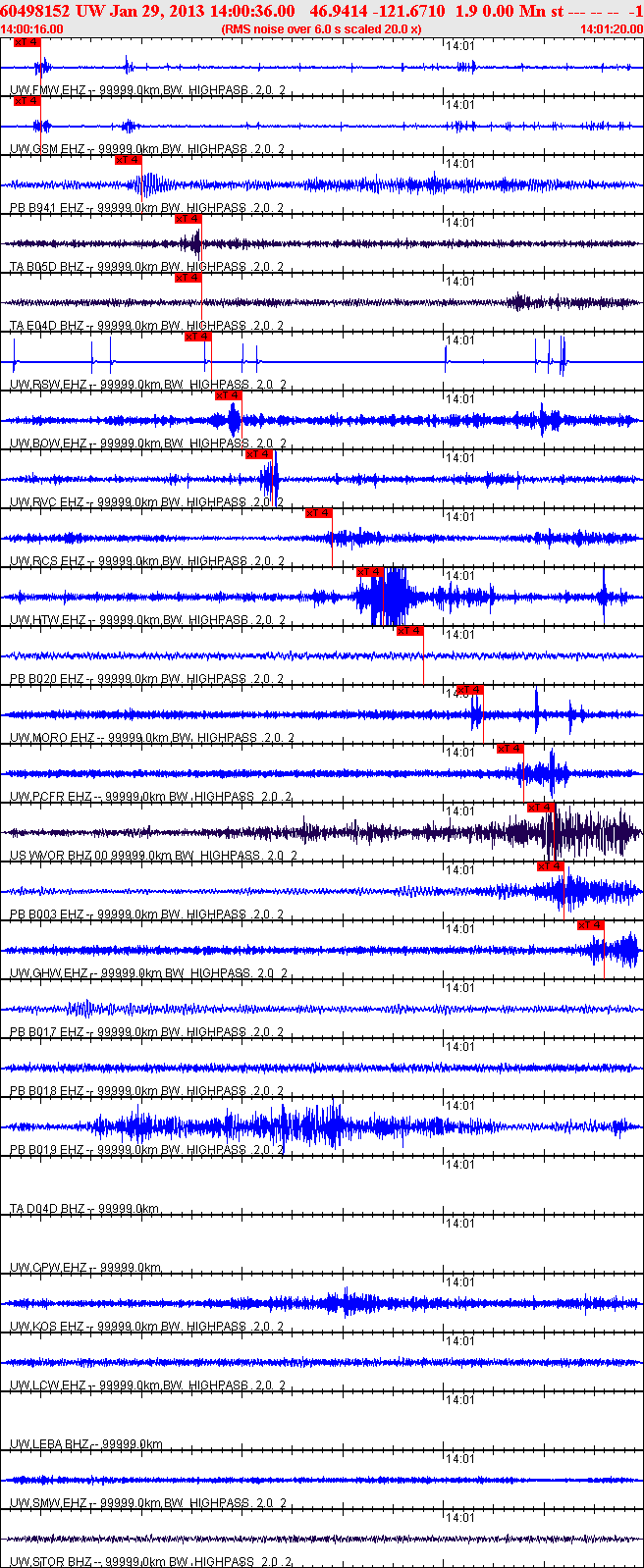This screenshot has height=1568, width=644.
Task: Click the red pick flag on US.WVOR
Action: (x=541, y=808)
